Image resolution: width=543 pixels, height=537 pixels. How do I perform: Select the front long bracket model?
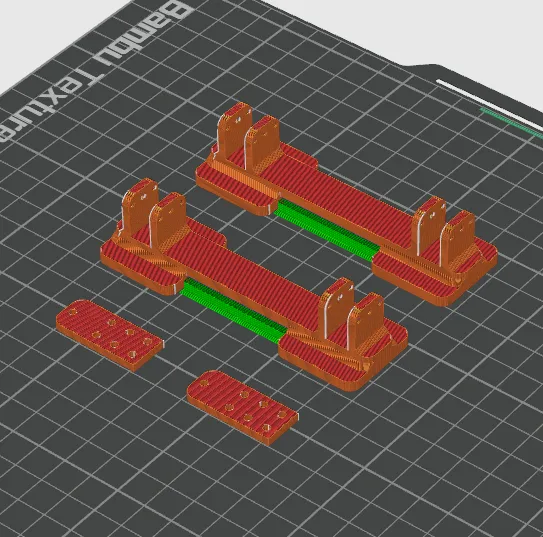[253, 284]
